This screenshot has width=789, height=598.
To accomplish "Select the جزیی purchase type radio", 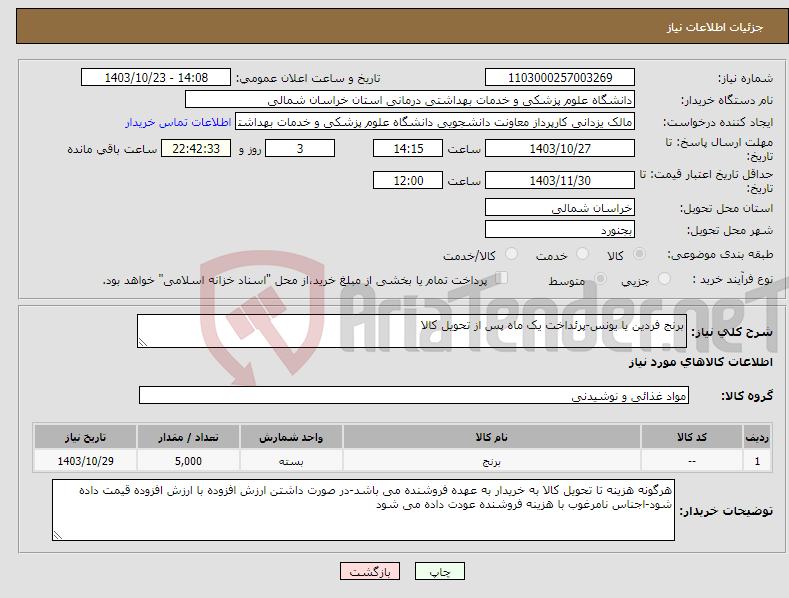I will 664,279.
